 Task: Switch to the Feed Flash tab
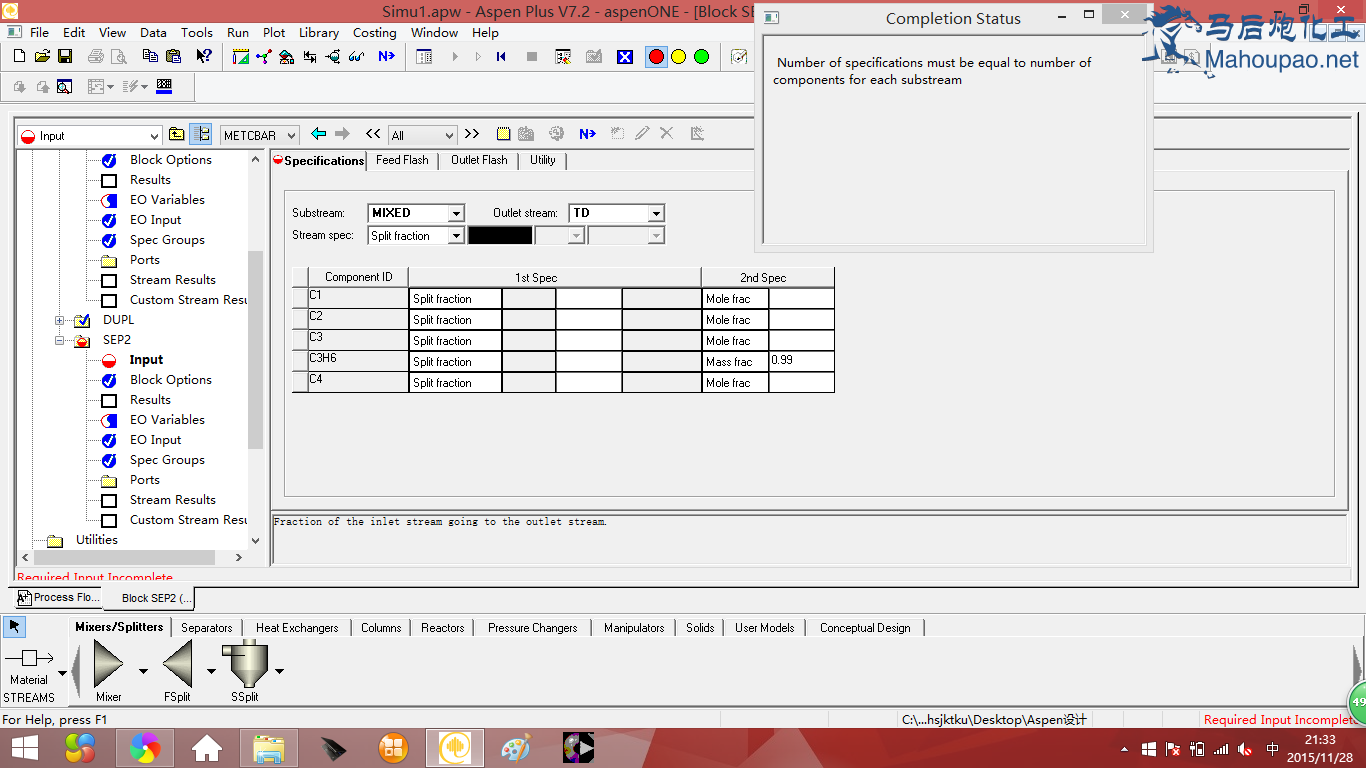click(x=402, y=160)
